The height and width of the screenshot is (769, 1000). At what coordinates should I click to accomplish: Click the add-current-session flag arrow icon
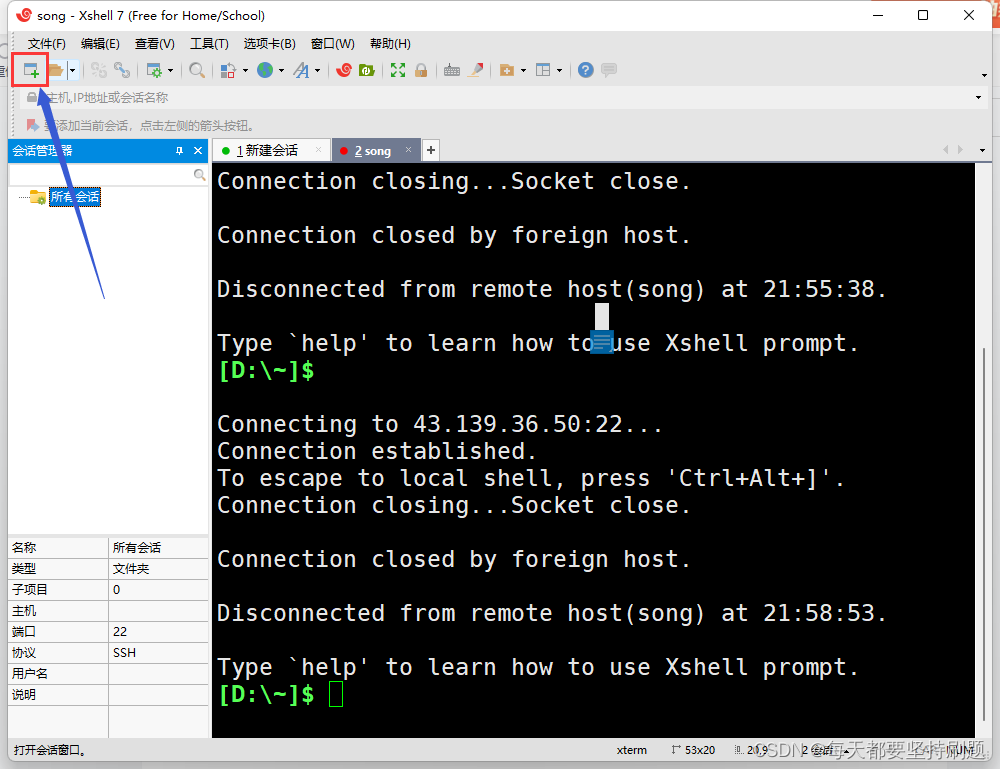(x=32, y=125)
